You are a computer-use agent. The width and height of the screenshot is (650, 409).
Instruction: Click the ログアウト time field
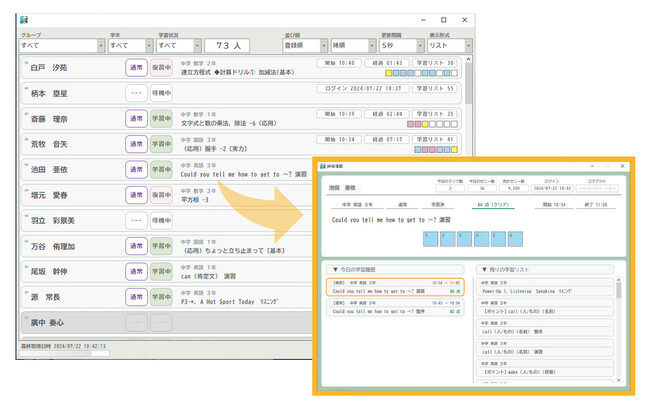pos(597,188)
